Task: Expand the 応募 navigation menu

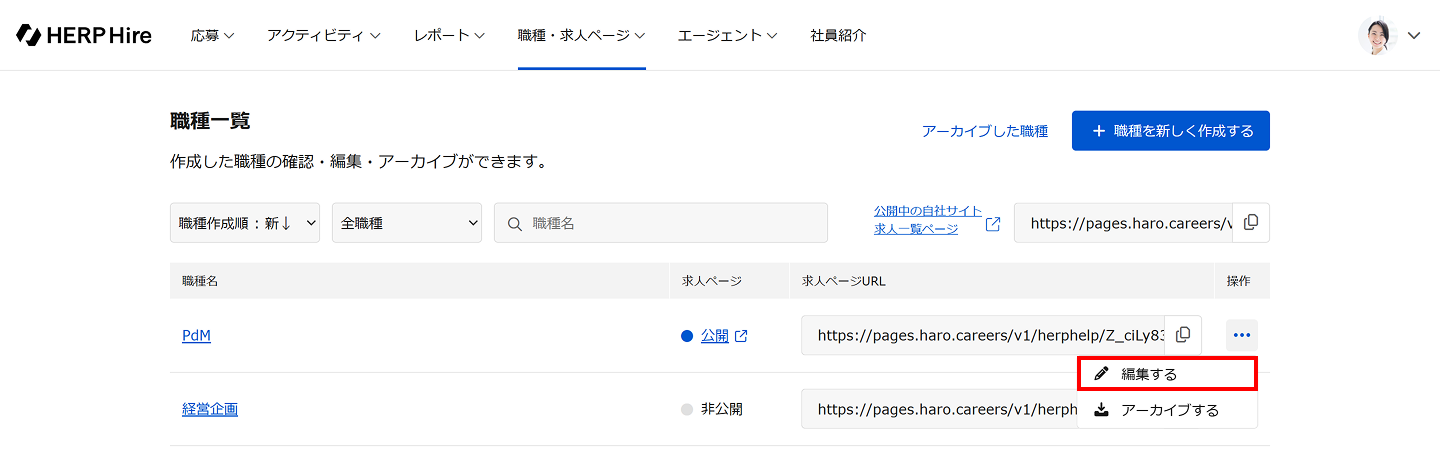Action: (x=212, y=35)
